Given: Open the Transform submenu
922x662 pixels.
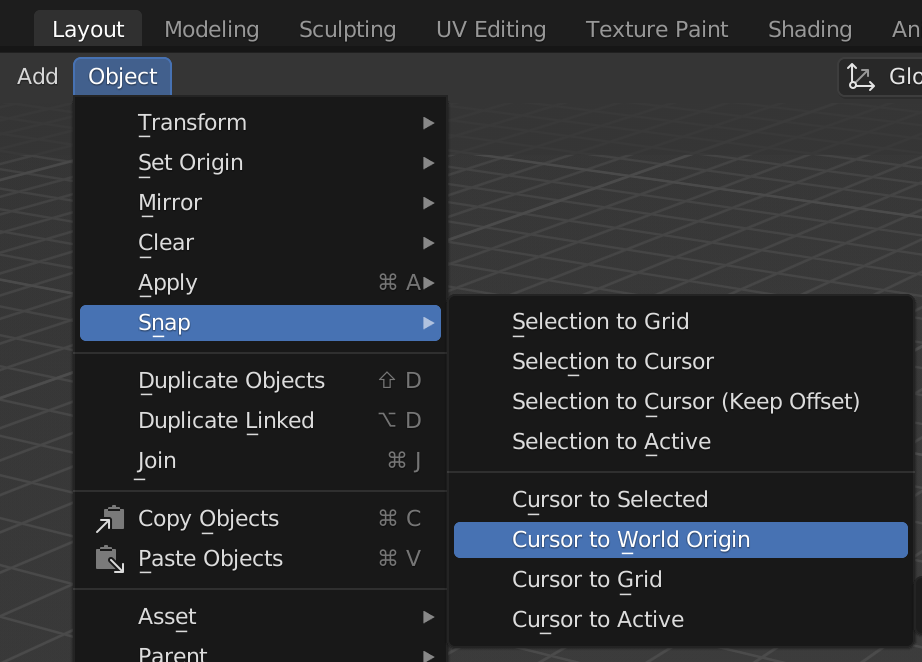Looking at the screenshot, I should pyautogui.click(x=260, y=123).
